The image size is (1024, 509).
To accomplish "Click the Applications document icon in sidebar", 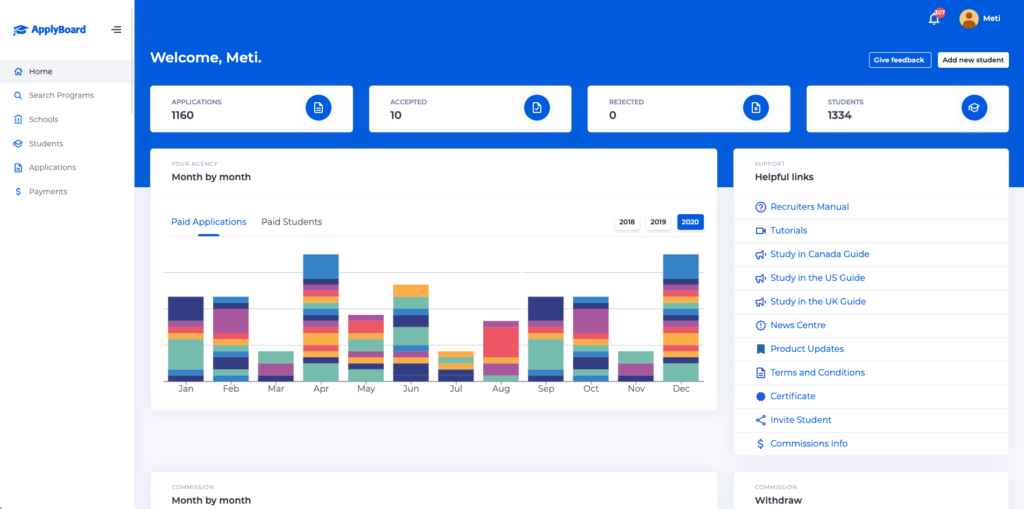I will tap(18, 168).
